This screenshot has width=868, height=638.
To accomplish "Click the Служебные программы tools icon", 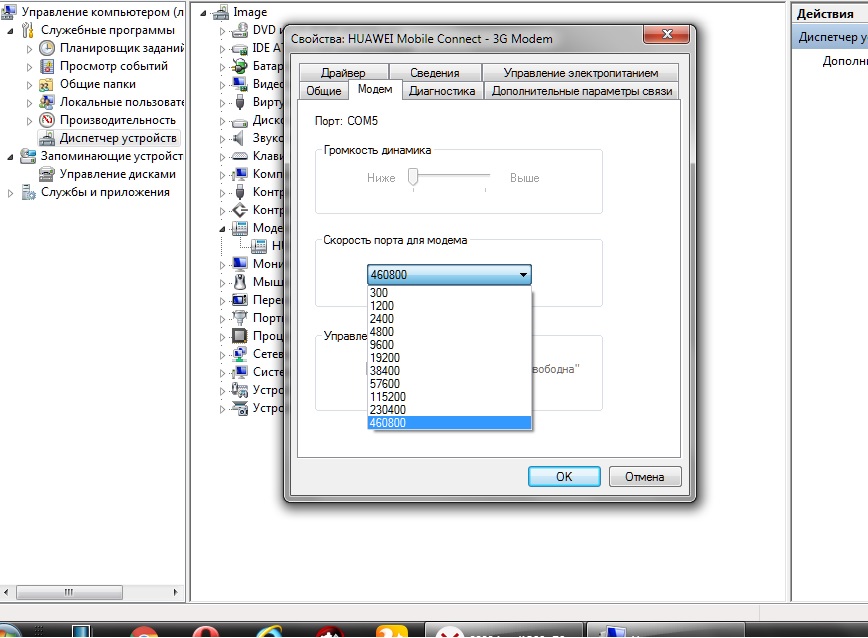I will coord(28,30).
